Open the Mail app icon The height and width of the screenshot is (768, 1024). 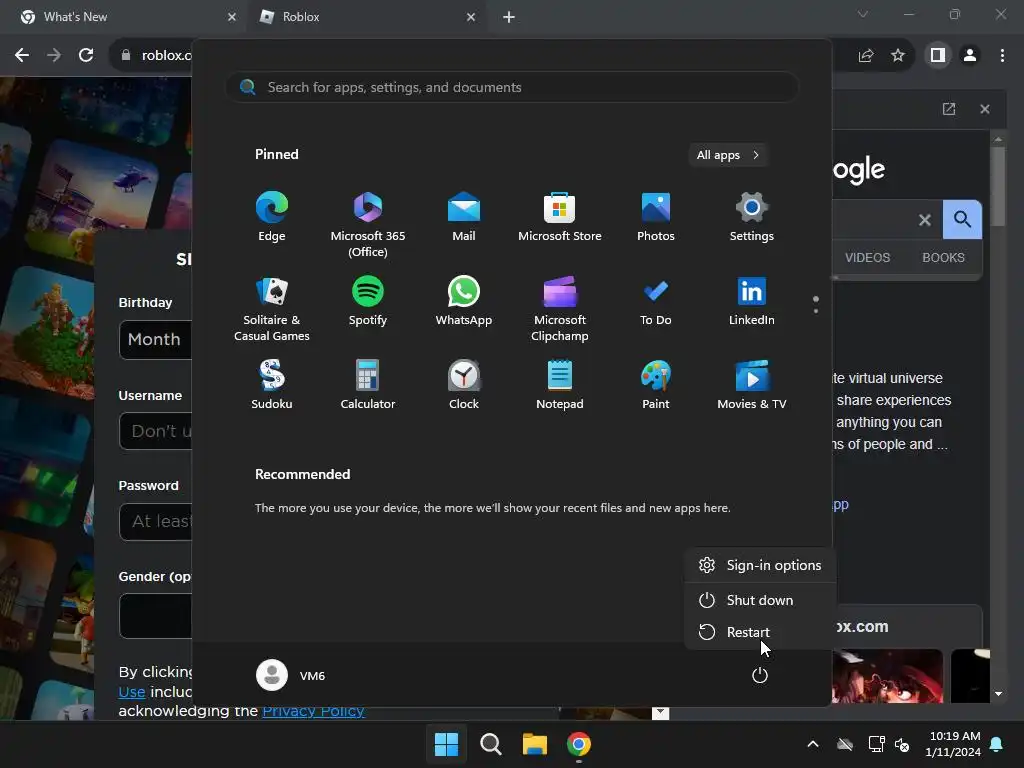point(464,217)
